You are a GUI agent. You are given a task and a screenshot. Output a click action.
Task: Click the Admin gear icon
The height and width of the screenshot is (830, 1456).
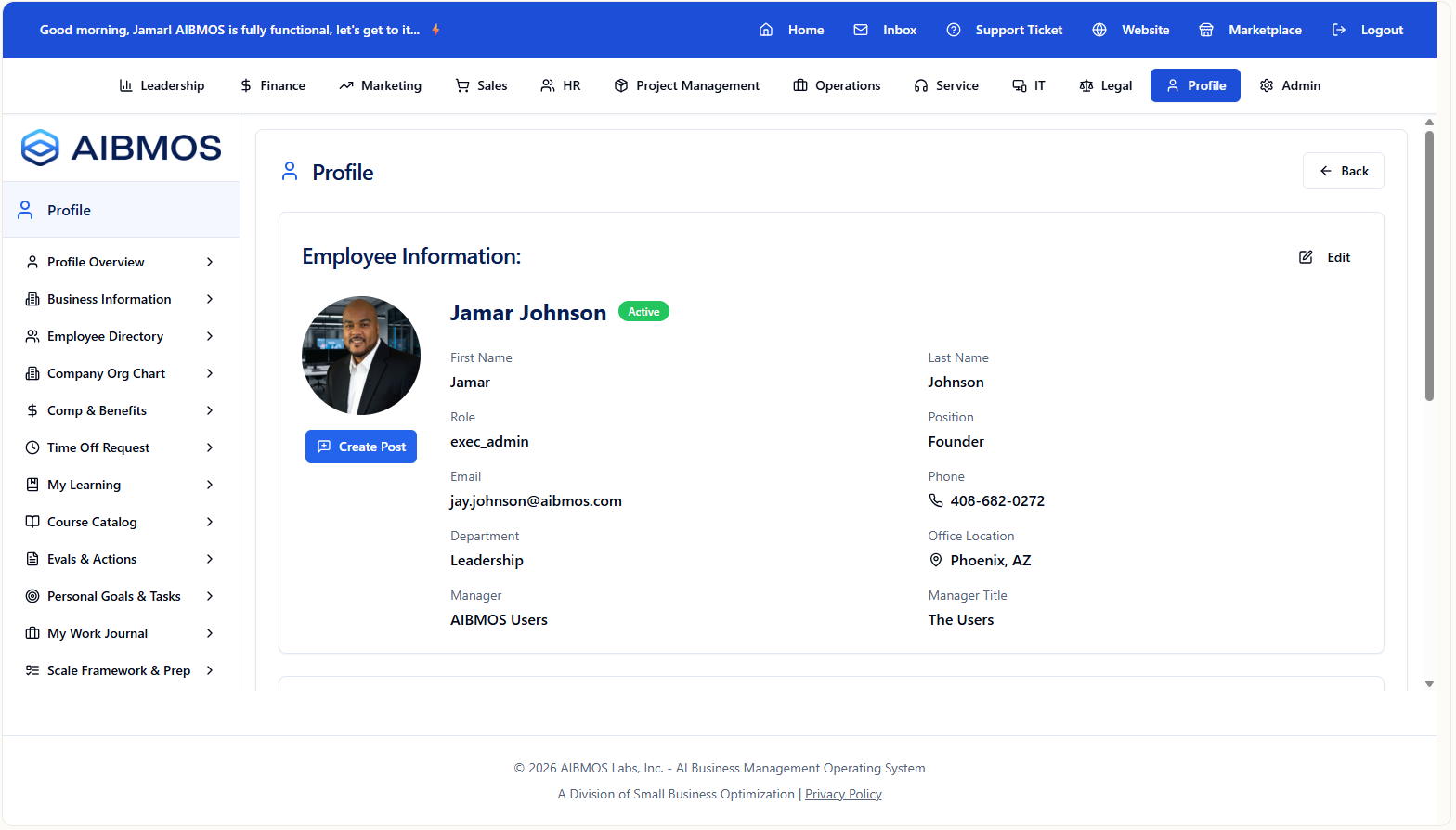coord(1267,85)
